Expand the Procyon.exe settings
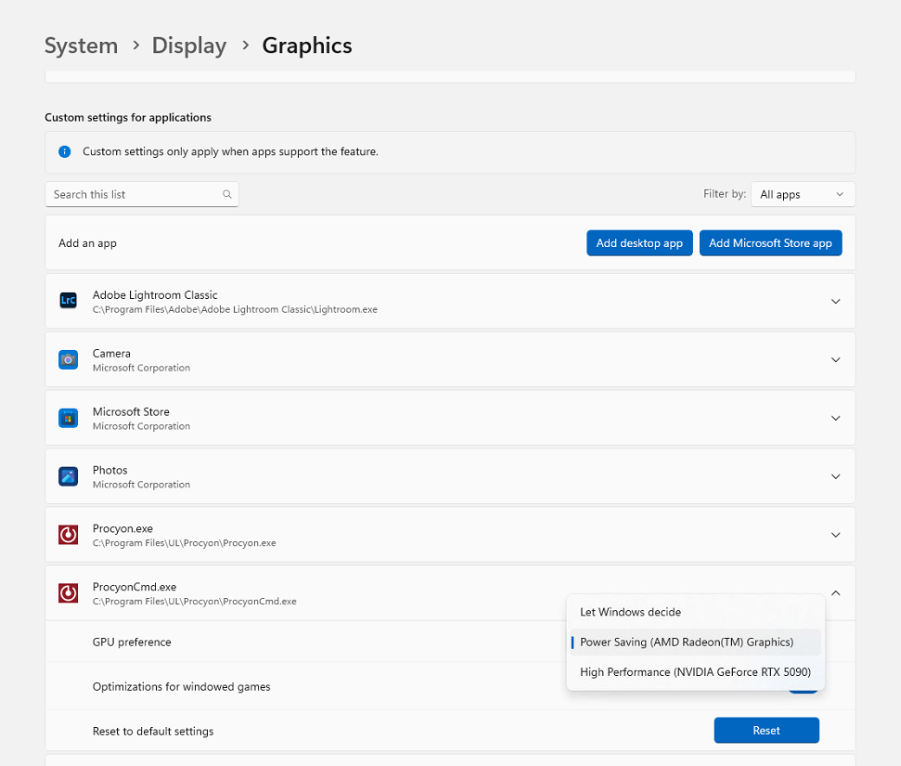This screenshot has height=766, width=901. click(x=835, y=535)
